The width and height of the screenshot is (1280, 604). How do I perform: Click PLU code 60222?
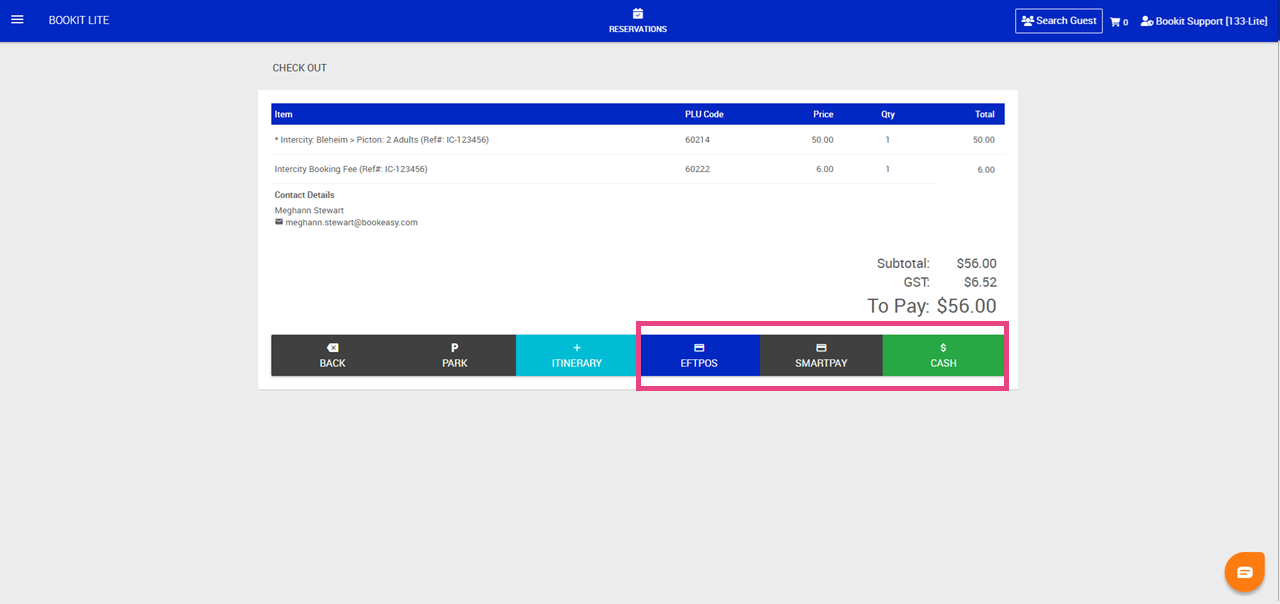(x=697, y=169)
